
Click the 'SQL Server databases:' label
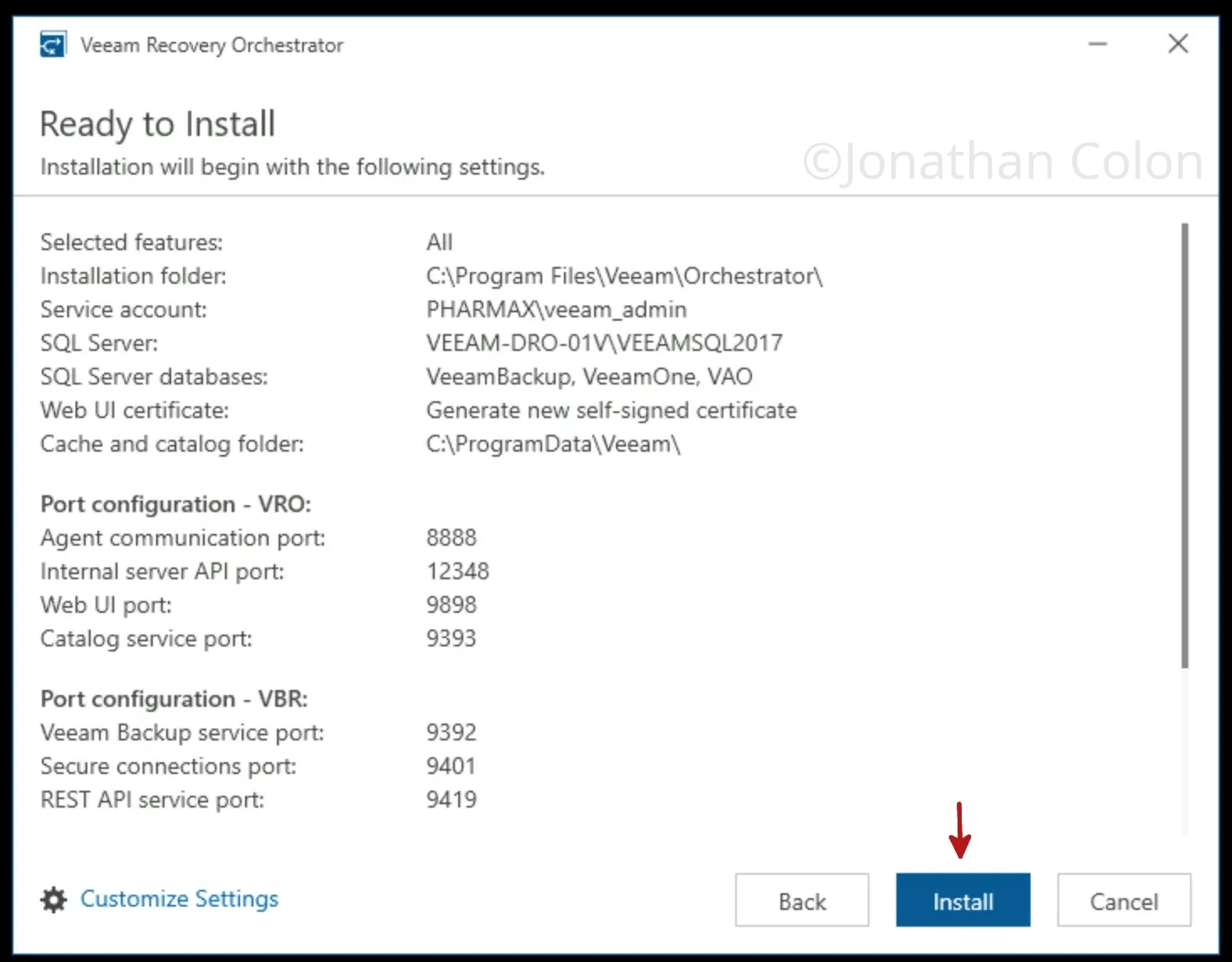(x=154, y=377)
